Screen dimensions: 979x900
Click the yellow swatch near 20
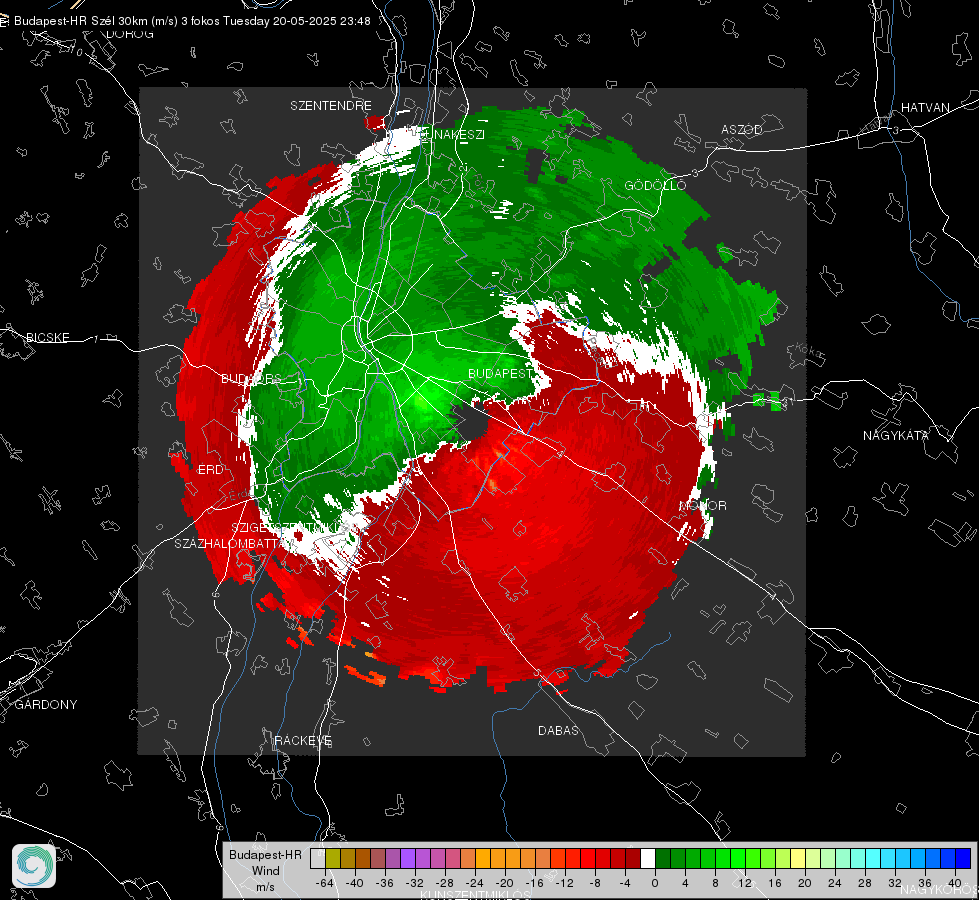(x=799, y=859)
